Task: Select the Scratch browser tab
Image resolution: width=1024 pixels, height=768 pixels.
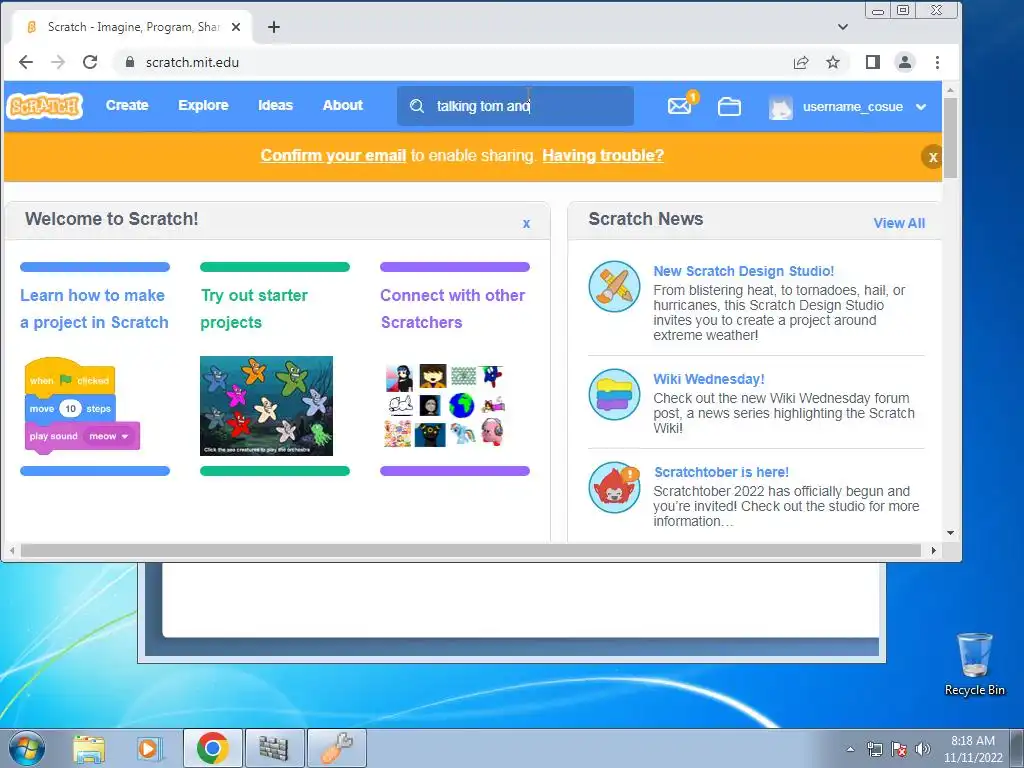Action: coord(133,27)
